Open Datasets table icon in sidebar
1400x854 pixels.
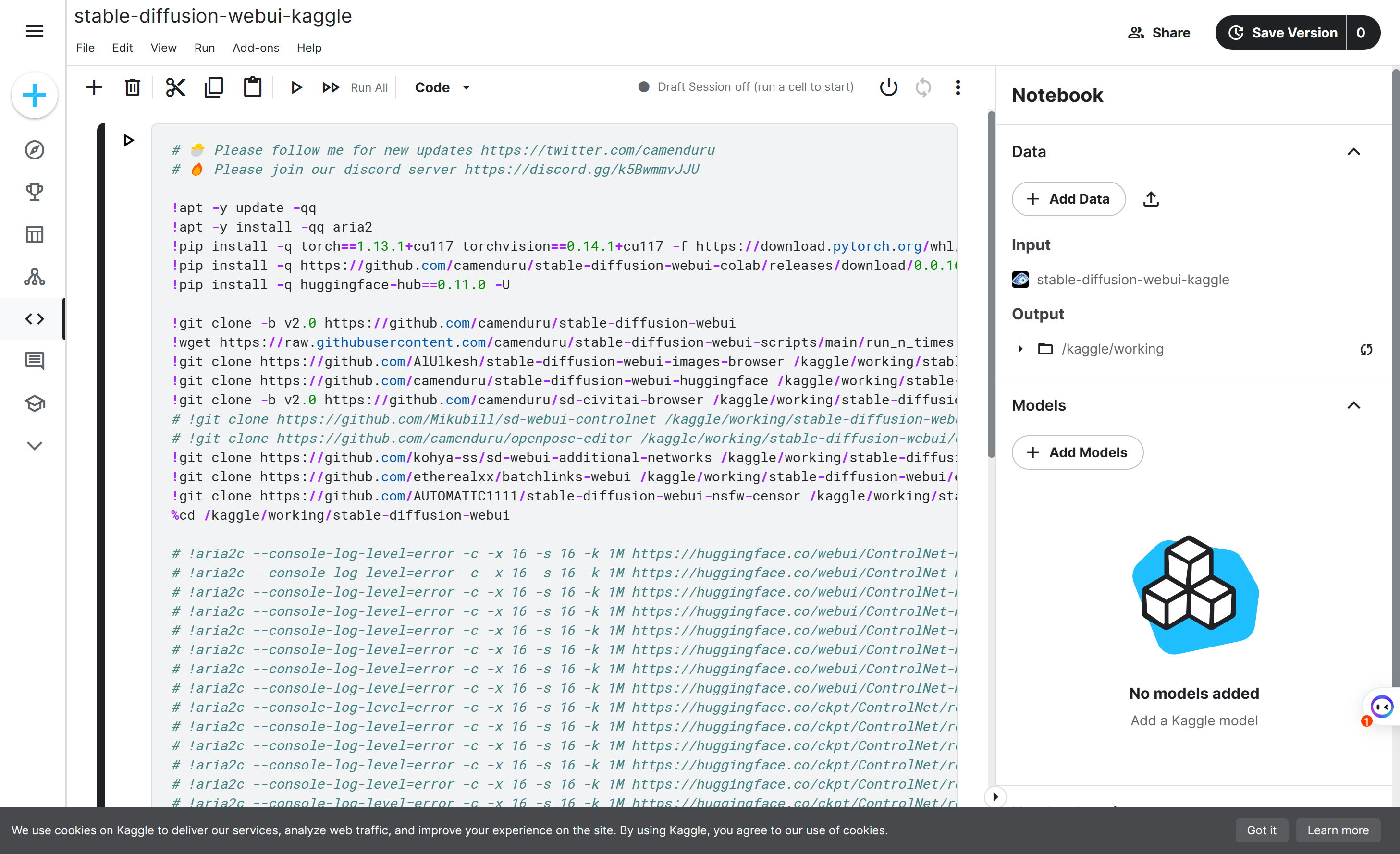pyautogui.click(x=35, y=234)
